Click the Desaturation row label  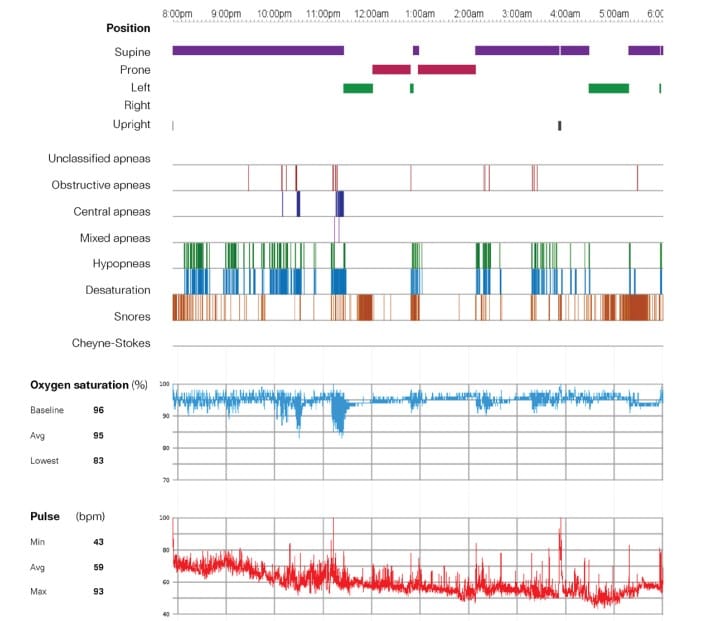[117, 290]
